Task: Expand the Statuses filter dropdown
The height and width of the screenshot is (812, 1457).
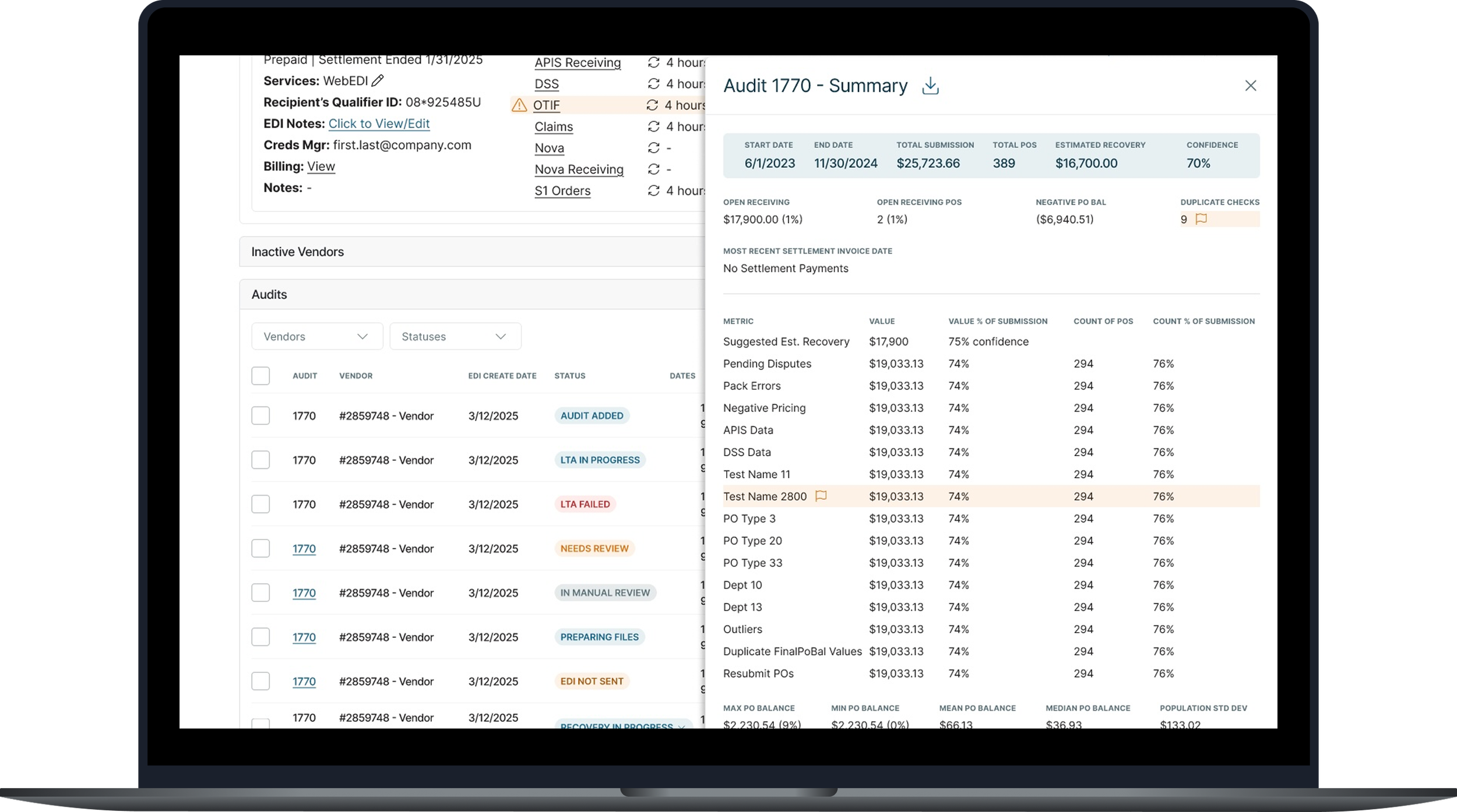Action: coord(455,336)
